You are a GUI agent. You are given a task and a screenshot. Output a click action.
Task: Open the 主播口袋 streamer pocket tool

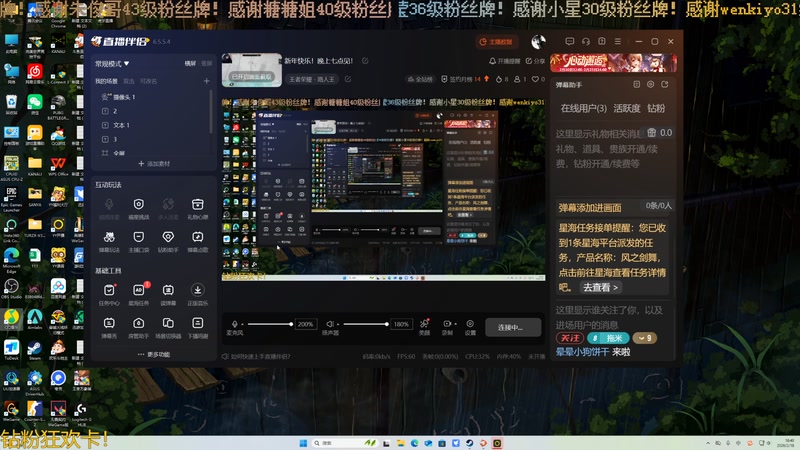tap(138, 241)
